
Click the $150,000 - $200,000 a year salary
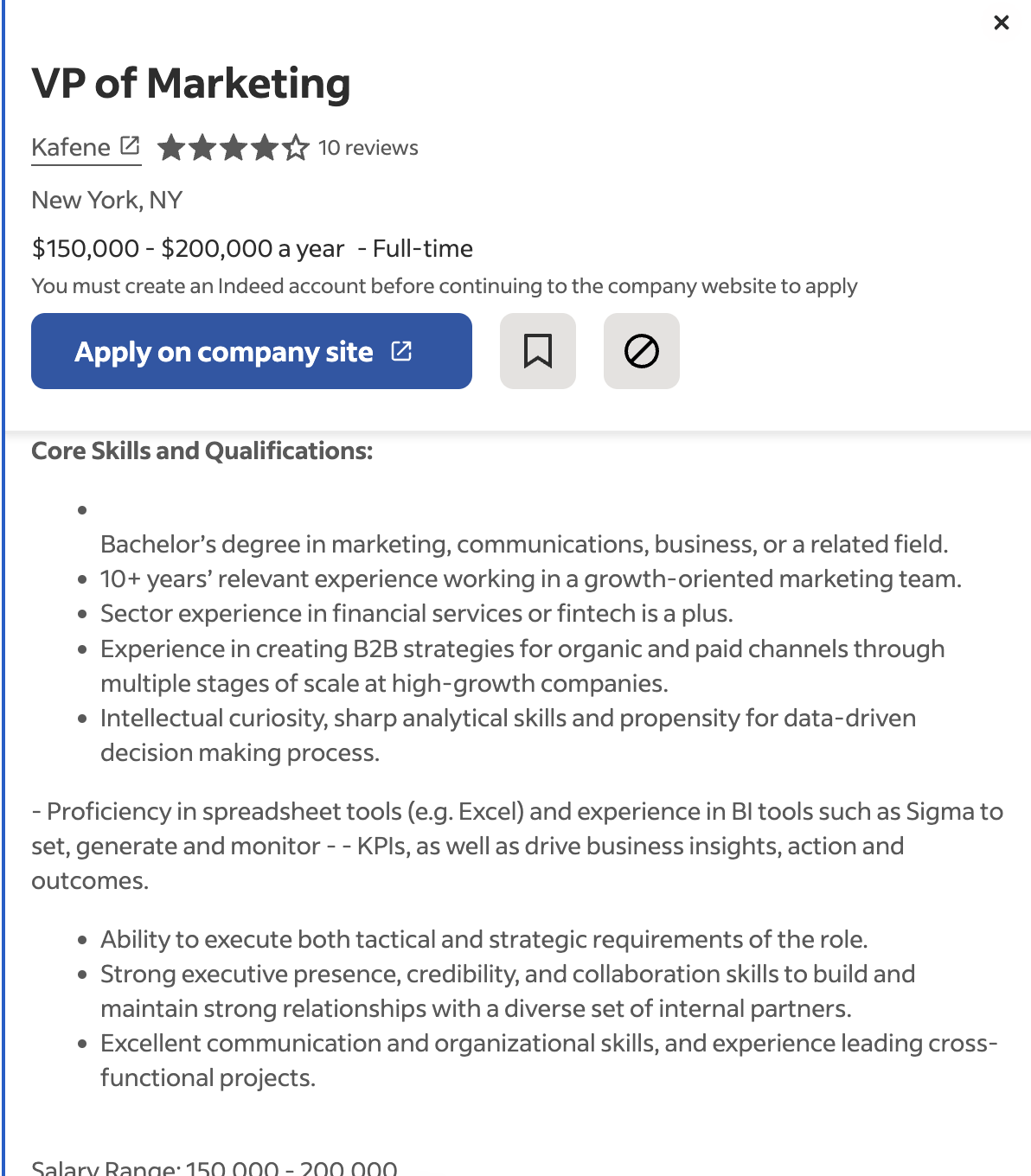pos(188,249)
